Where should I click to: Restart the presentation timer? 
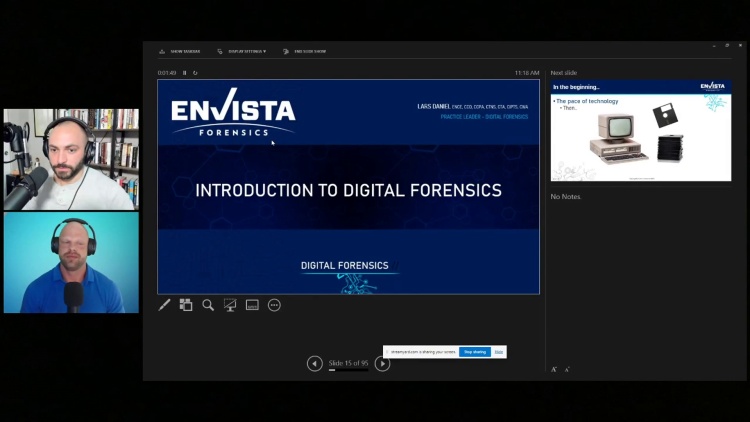pyautogui.click(x=195, y=73)
